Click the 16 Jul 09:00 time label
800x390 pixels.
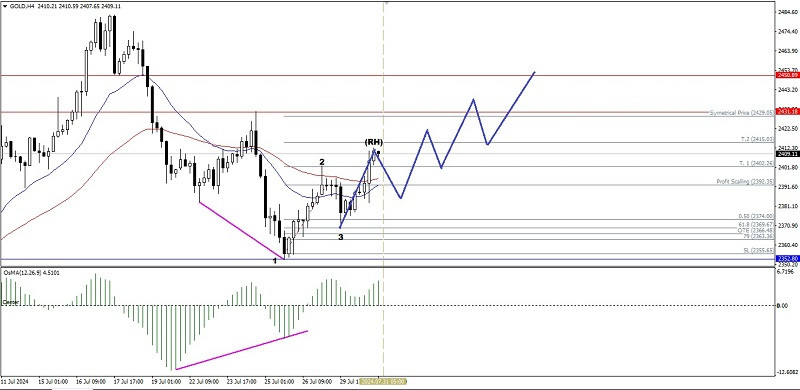[91, 381]
